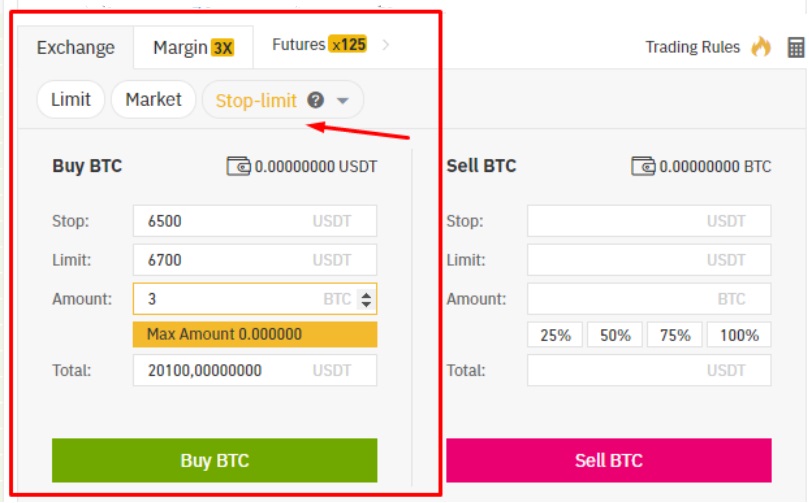Open the Margin 3X tab
This screenshot has height=503, width=809.
[193, 47]
